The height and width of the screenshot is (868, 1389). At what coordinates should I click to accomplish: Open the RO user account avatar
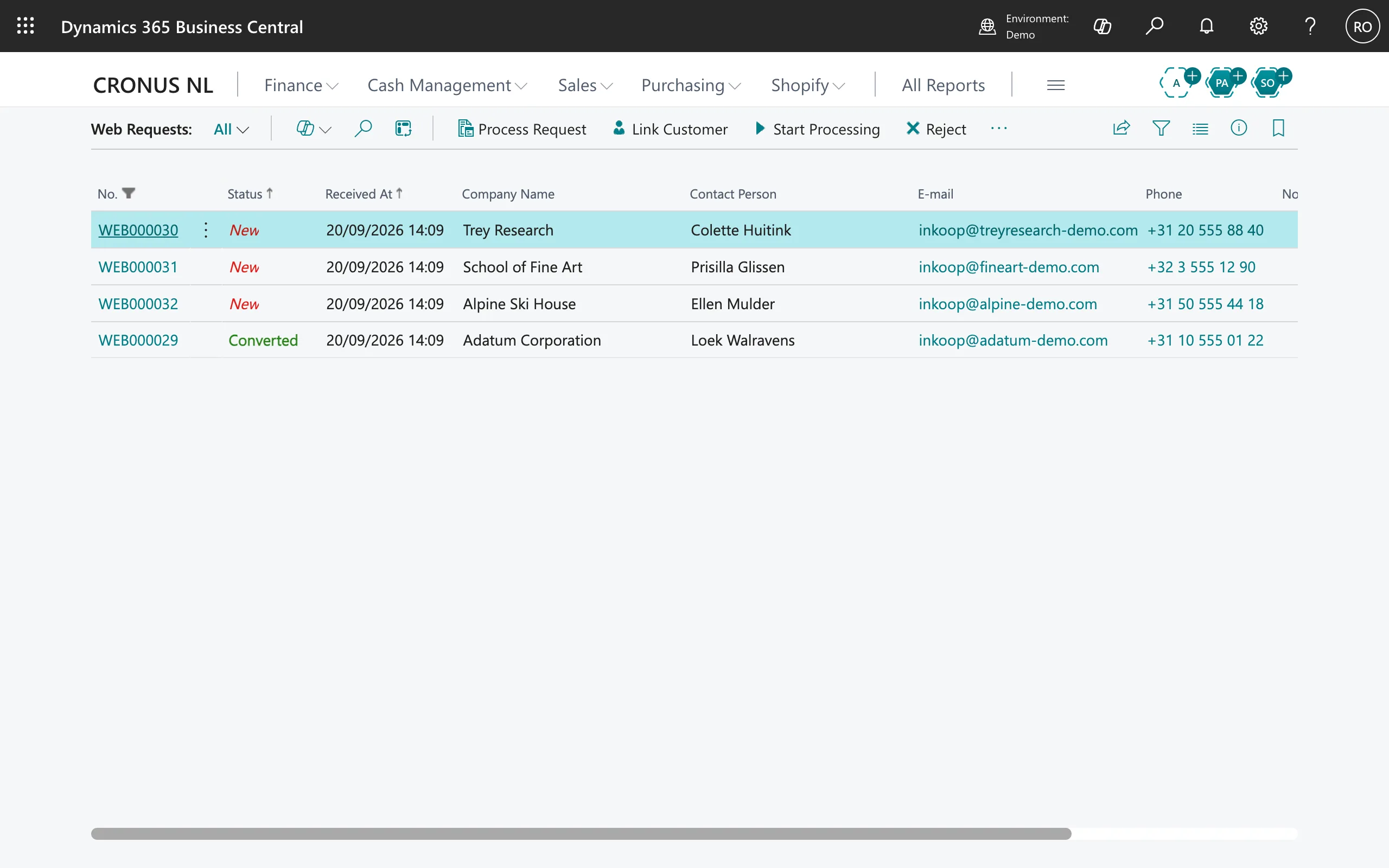pyautogui.click(x=1362, y=27)
